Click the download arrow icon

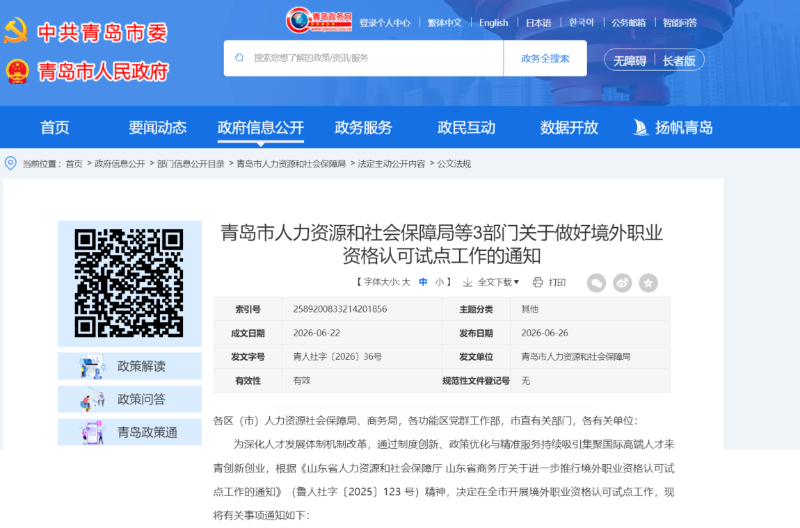467,282
